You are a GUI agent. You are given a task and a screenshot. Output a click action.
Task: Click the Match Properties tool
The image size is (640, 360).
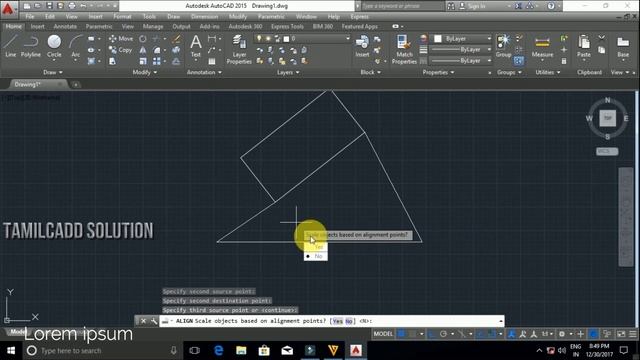[404, 49]
